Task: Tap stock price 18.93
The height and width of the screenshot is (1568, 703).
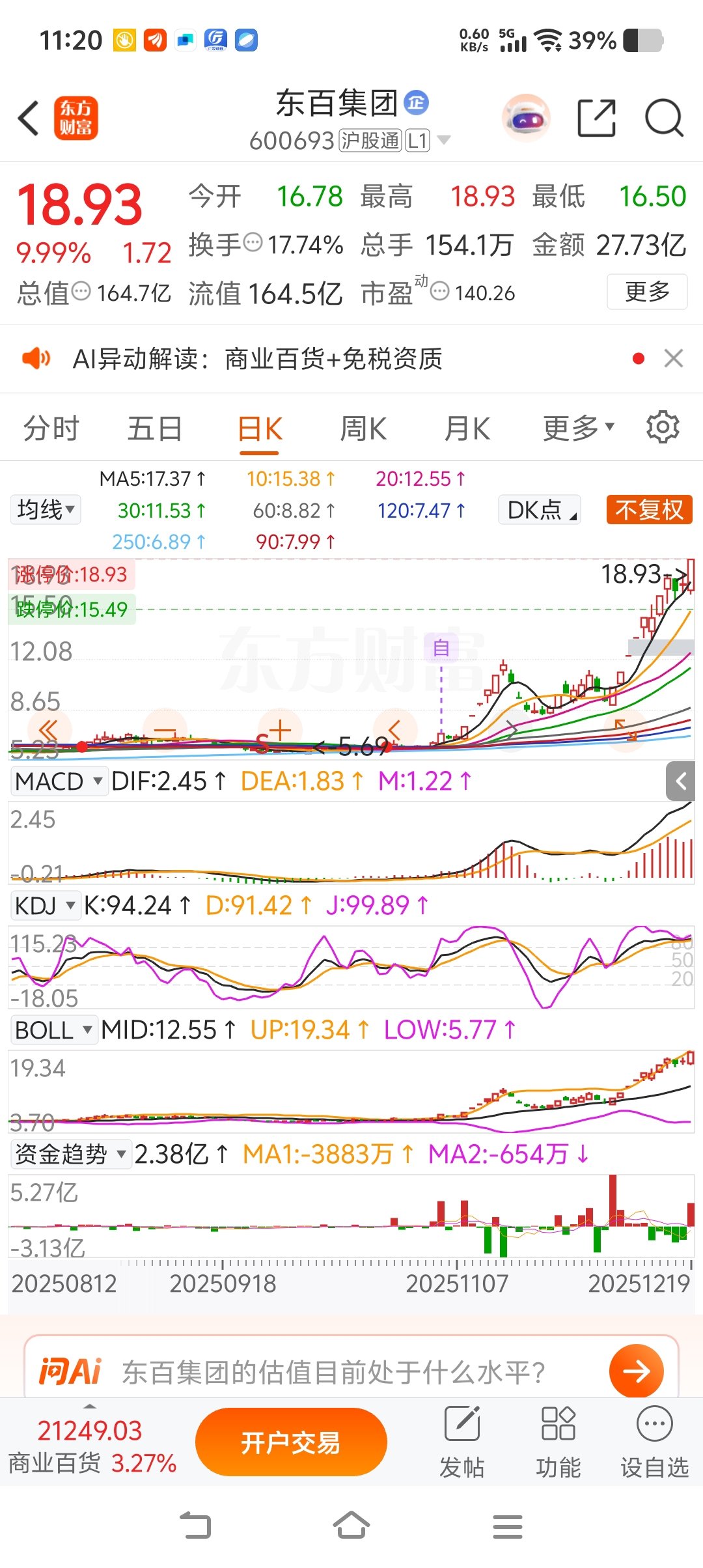Action: pos(79,204)
